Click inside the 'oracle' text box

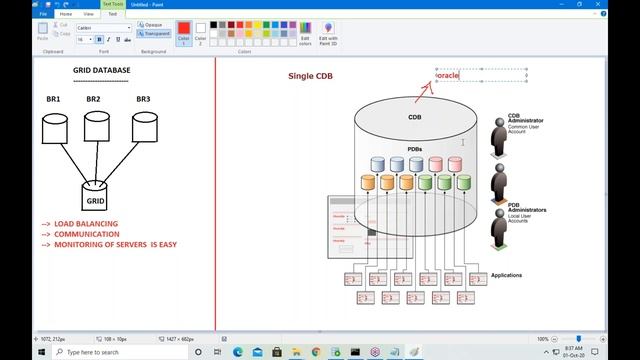tap(482, 76)
